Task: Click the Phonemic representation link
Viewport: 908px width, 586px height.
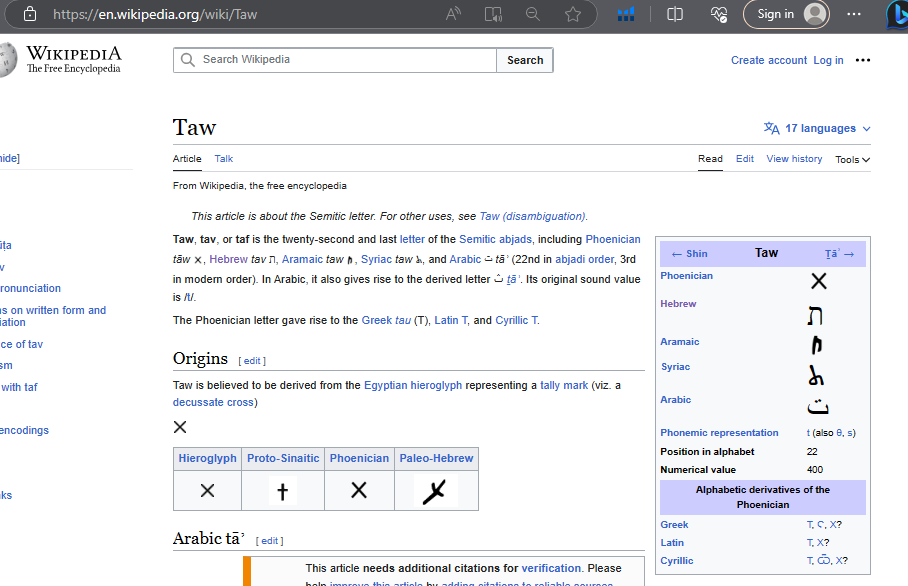Action: tap(719, 433)
